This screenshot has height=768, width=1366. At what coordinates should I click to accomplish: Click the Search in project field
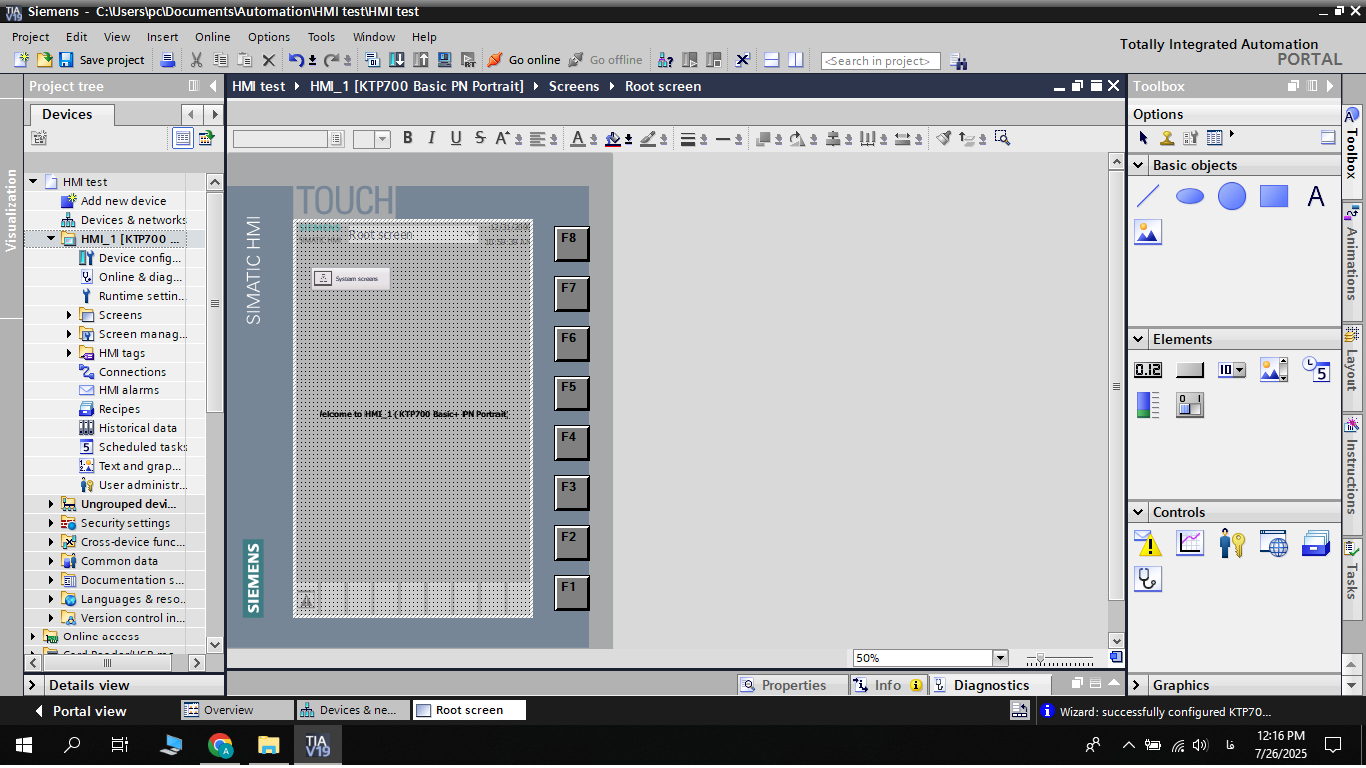coord(881,61)
